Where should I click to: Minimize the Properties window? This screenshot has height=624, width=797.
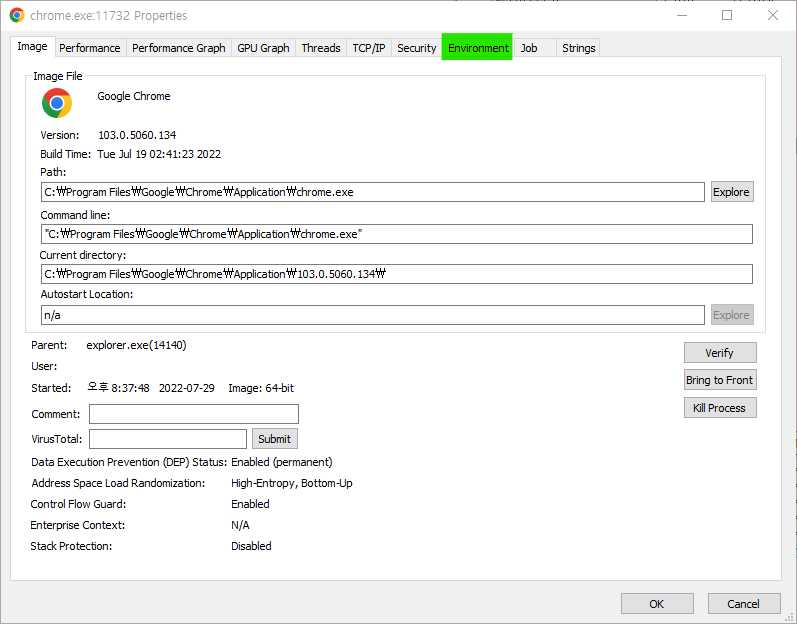pyautogui.click(x=682, y=15)
